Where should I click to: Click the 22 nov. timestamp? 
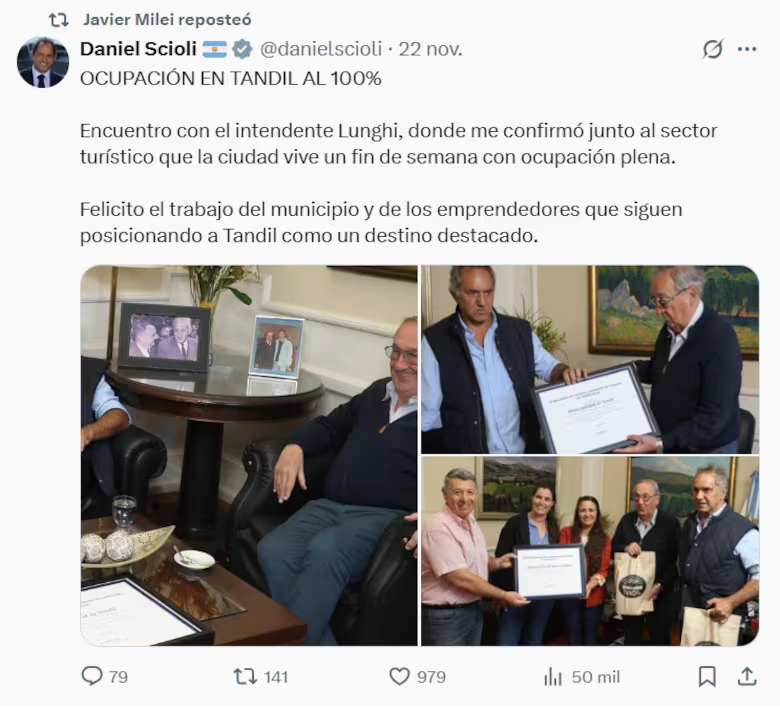point(431,49)
